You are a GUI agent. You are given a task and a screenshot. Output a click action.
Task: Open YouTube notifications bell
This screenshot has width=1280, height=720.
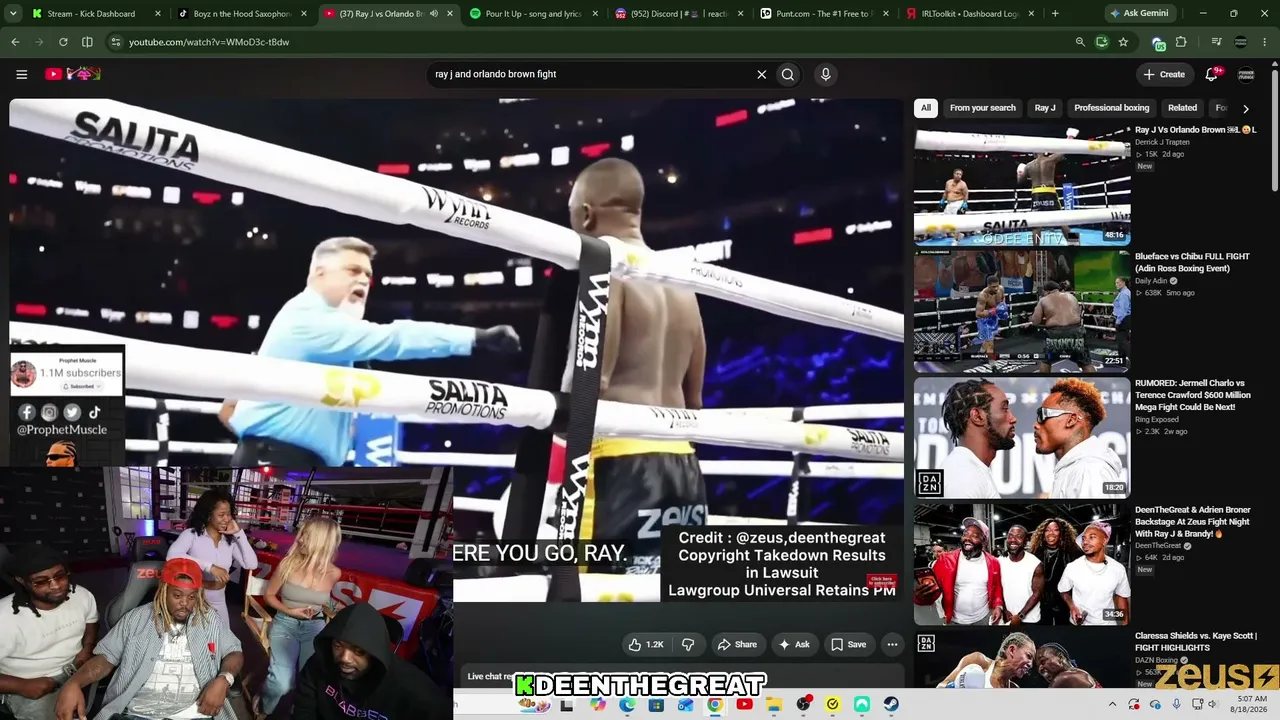1212,74
